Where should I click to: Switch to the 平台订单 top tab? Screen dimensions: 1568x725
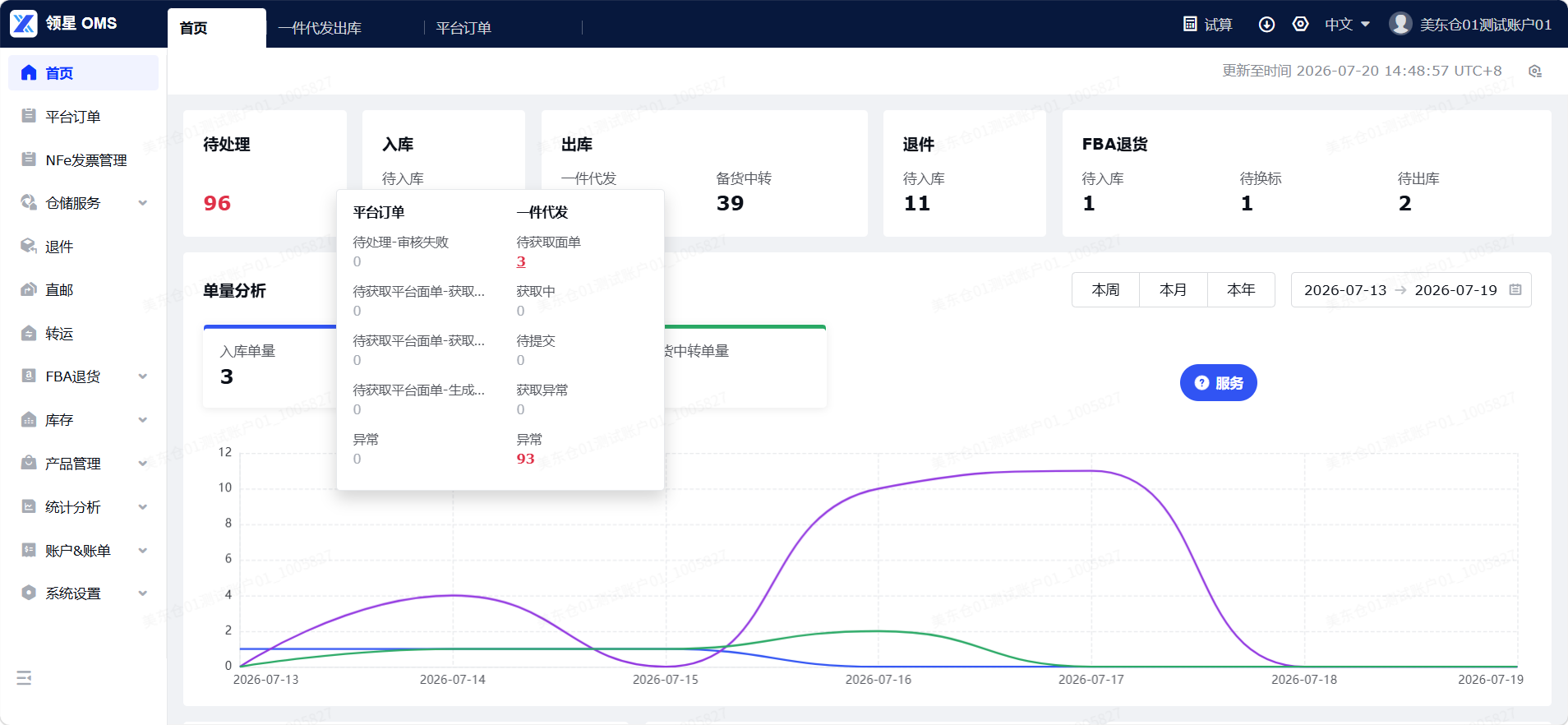pos(463,28)
